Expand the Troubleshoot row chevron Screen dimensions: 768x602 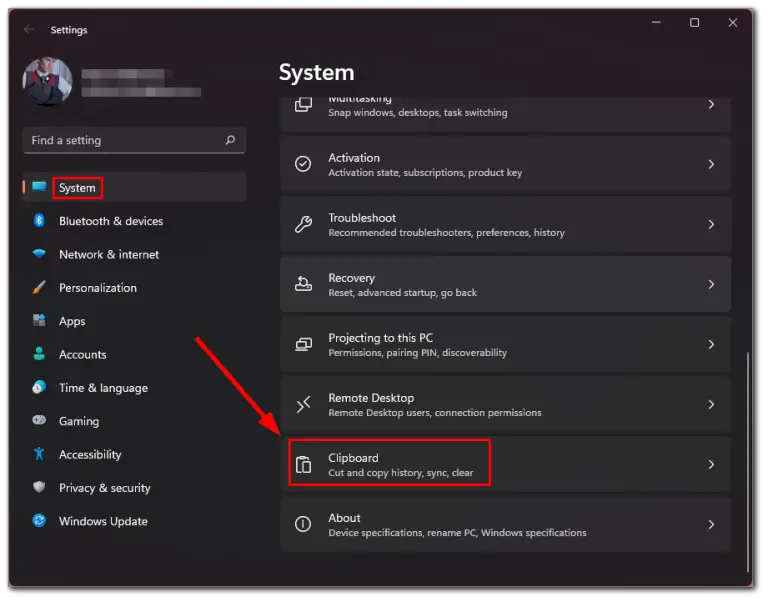pyautogui.click(x=711, y=225)
